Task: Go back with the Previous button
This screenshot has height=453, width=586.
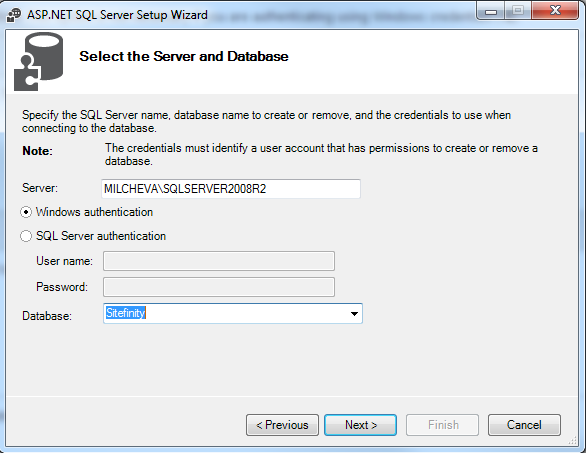Action: 282,425
